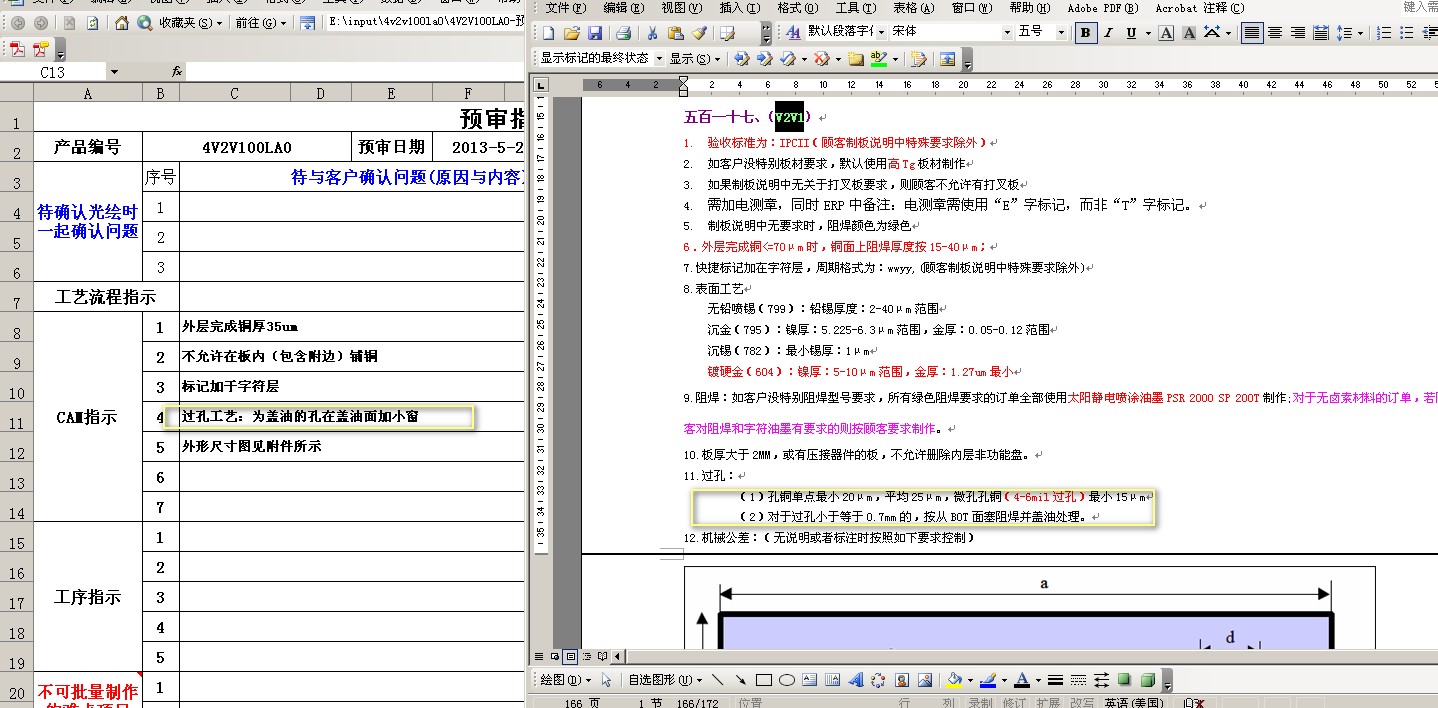Click the Search the Web globe icon in Excel
The image size is (1438, 708).
coord(145,22)
